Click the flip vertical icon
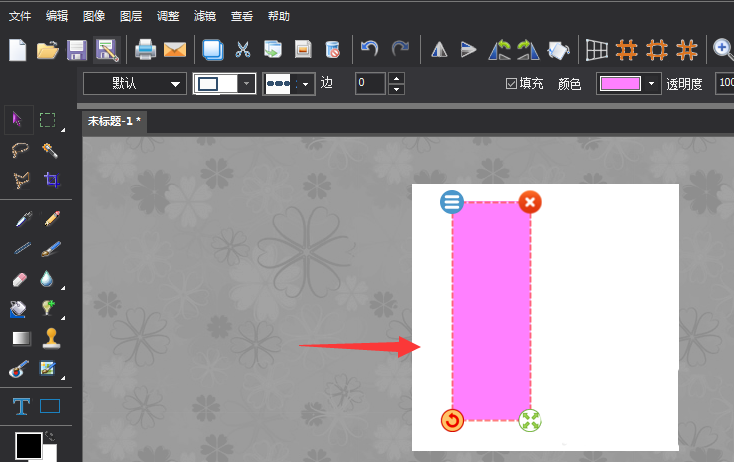This screenshot has width=734, height=462. coord(468,50)
